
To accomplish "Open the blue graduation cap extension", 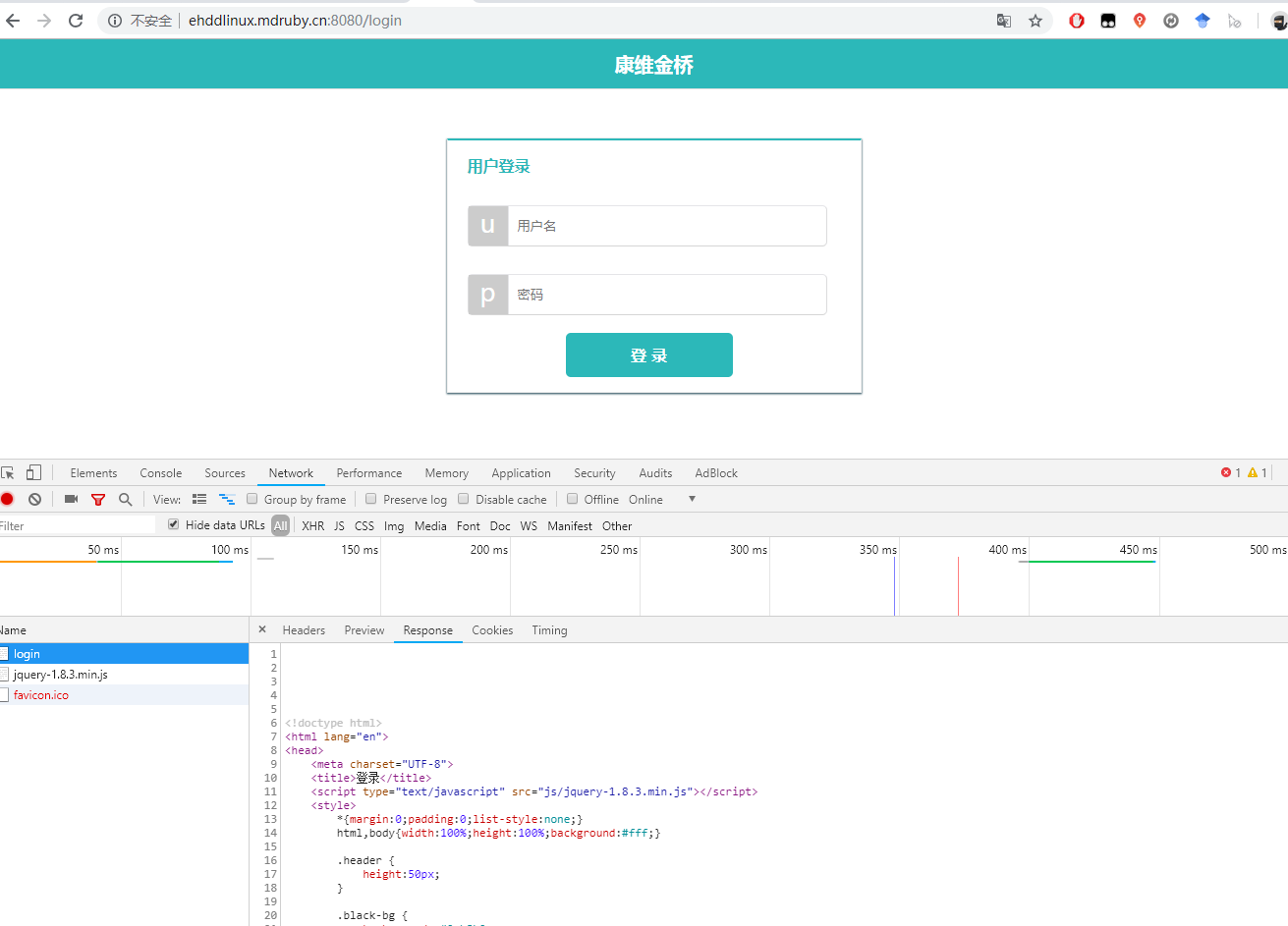I will pyautogui.click(x=1203, y=21).
